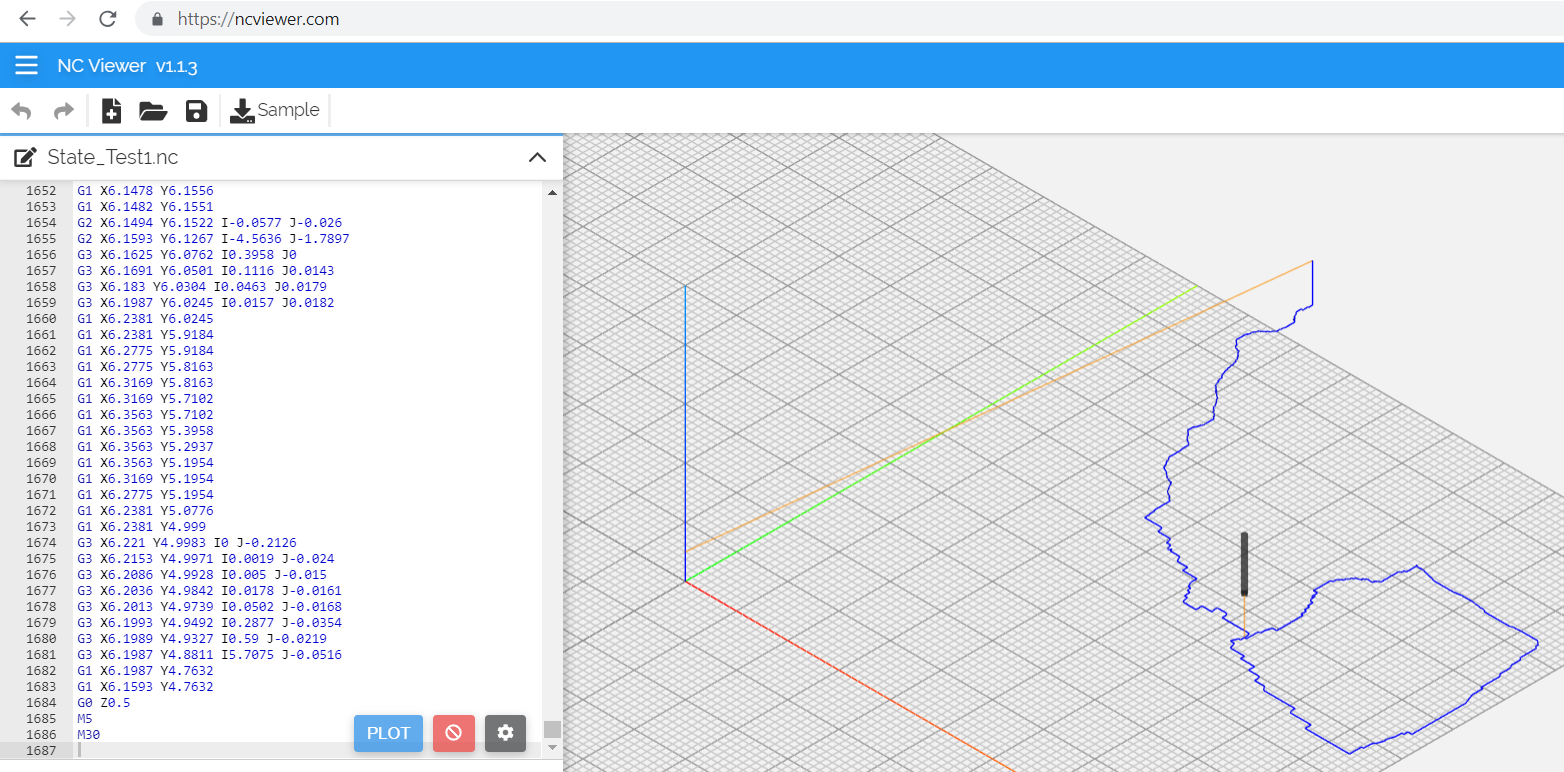Image resolution: width=1564 pixels, height=772 pixels.
Task: Click the M5 spindle stop line
Action: click(83, 719)
